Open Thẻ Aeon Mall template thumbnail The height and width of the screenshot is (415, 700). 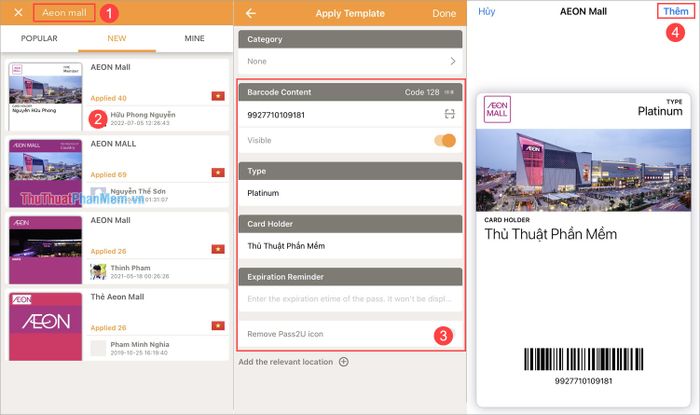coord(46,327)
